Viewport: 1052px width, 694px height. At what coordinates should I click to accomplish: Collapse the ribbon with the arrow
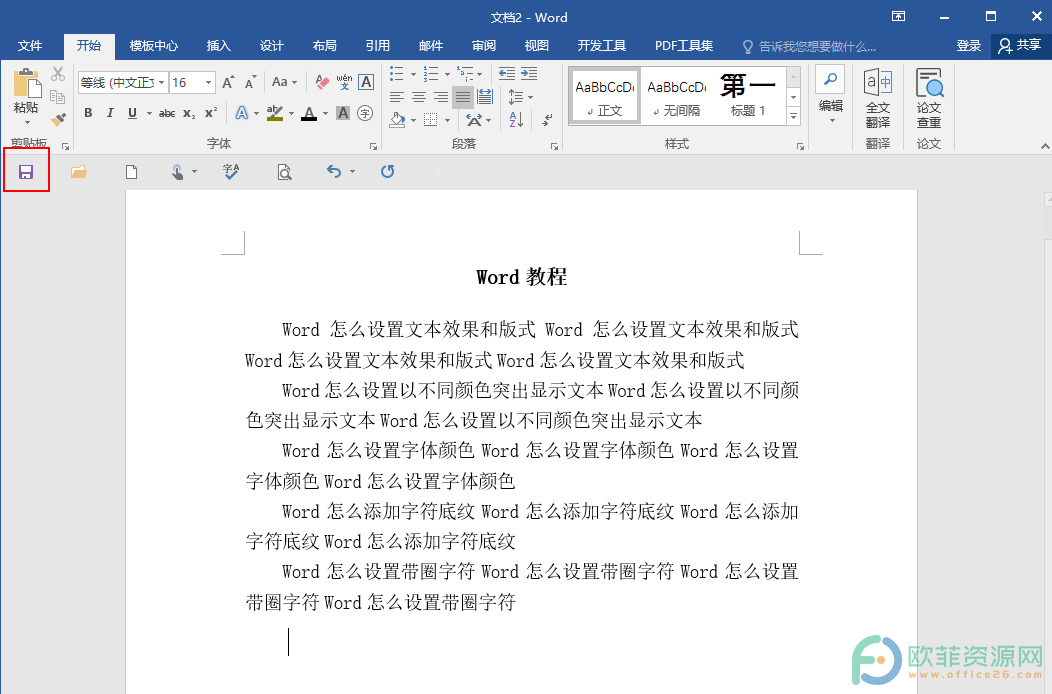[x=1045, y=146]
